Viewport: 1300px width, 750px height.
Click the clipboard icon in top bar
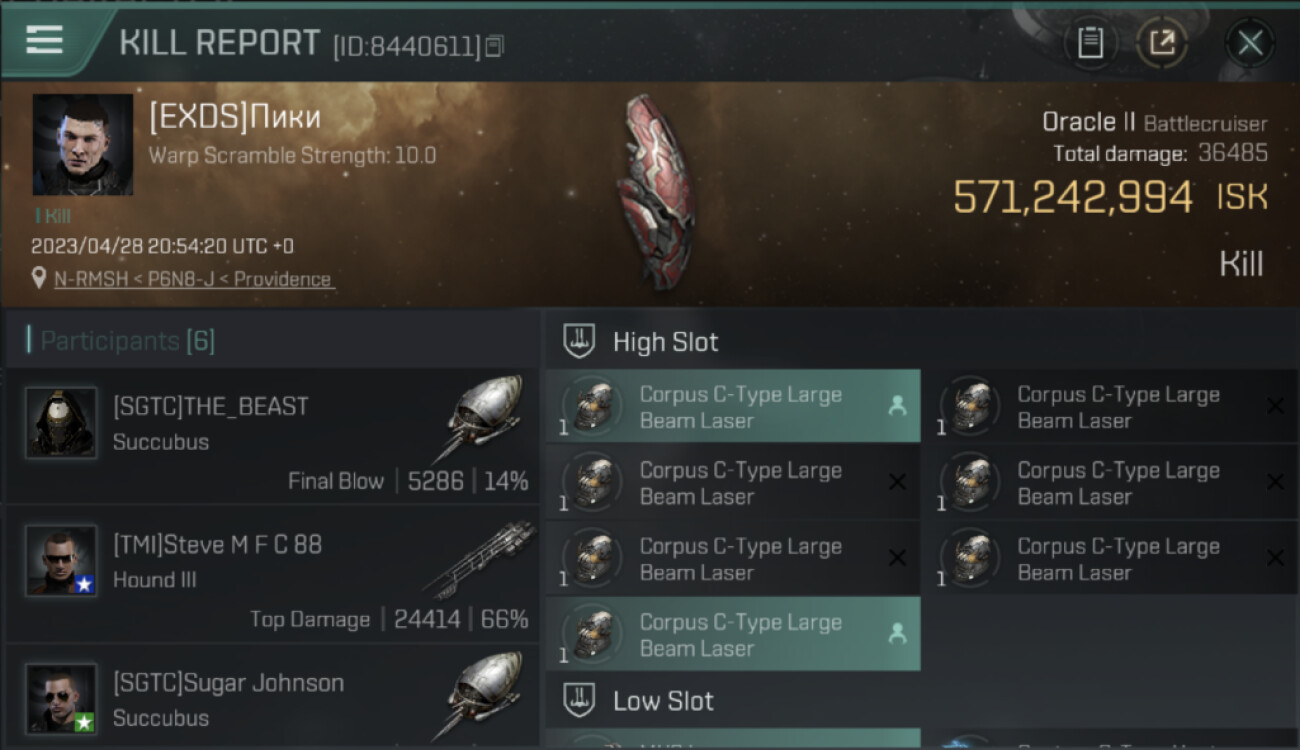[1090, 43]
